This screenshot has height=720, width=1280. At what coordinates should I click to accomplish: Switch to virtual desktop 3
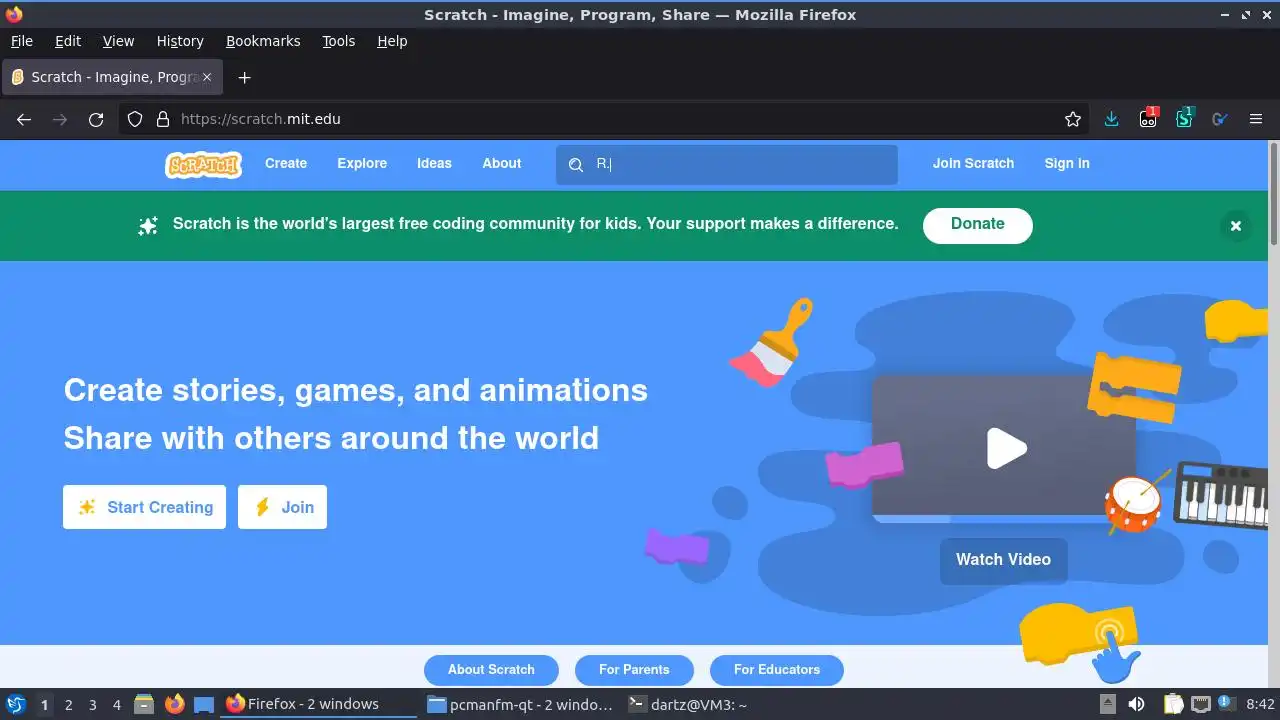[92, 705]
